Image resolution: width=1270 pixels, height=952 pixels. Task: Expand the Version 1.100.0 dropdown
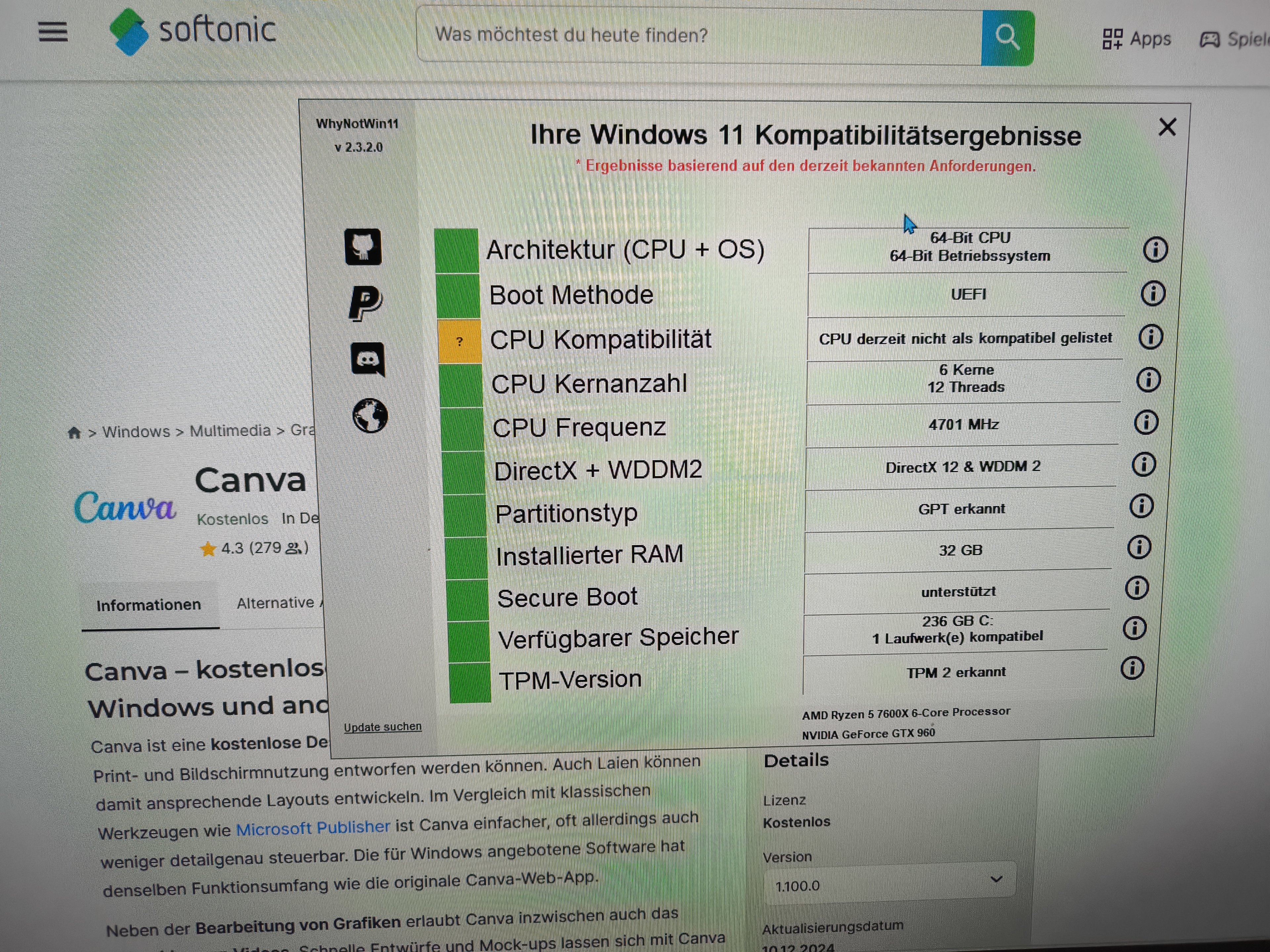click(x=889, y=884)
